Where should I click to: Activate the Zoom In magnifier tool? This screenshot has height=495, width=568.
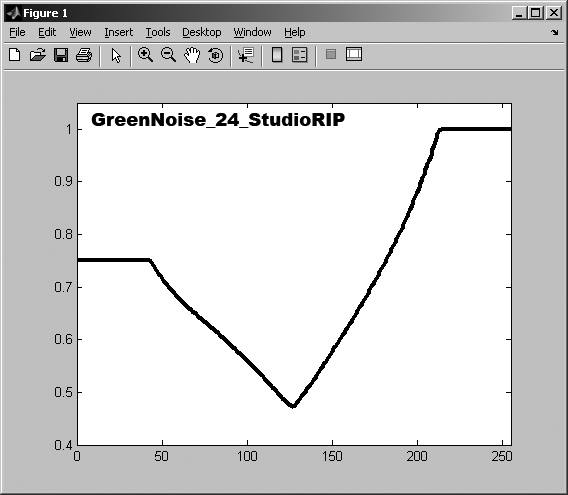145,55
